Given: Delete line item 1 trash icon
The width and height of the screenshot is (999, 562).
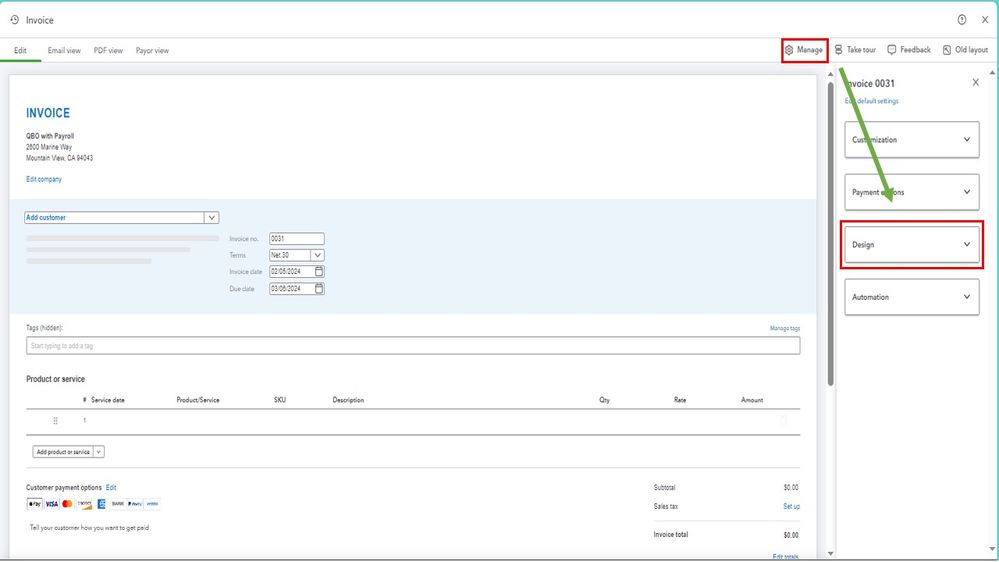Looking at the screenshot, I should pyautogui.click(x=783, y=421).
